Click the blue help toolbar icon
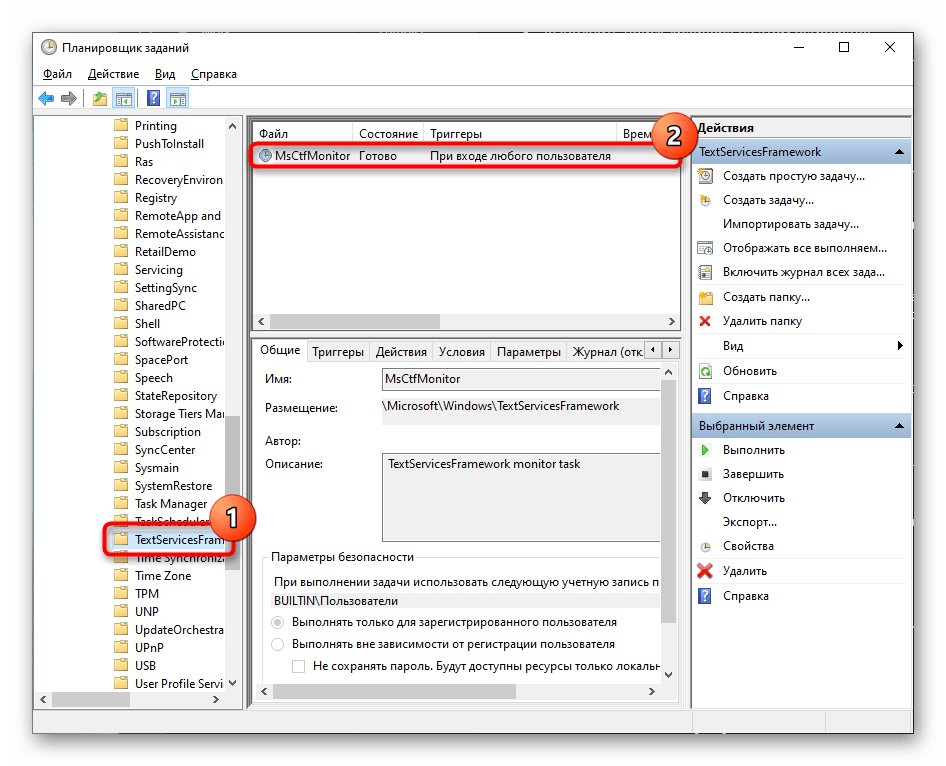Image resolution: width=946 pixels, height=766 pixels. coord(153,99)
